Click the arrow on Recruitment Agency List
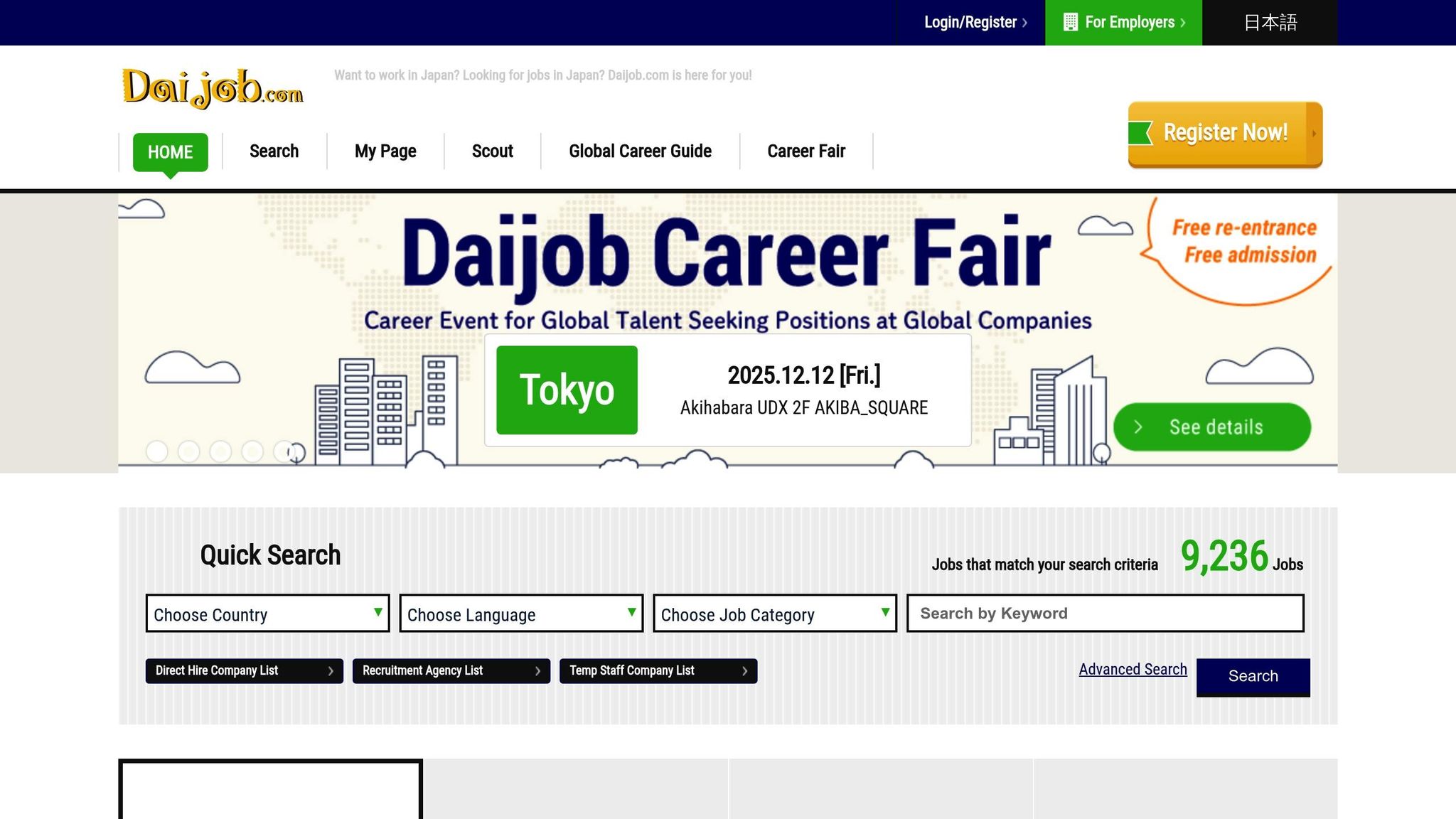 [537, 670]
